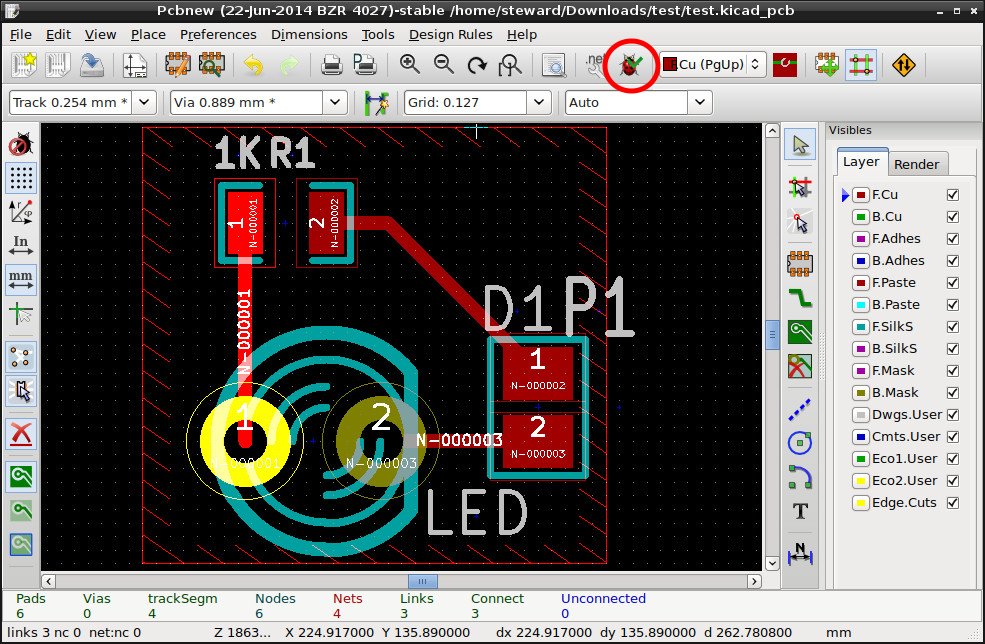
Task: Open the F.Cu layer selector dropdown
Action: 713,64
